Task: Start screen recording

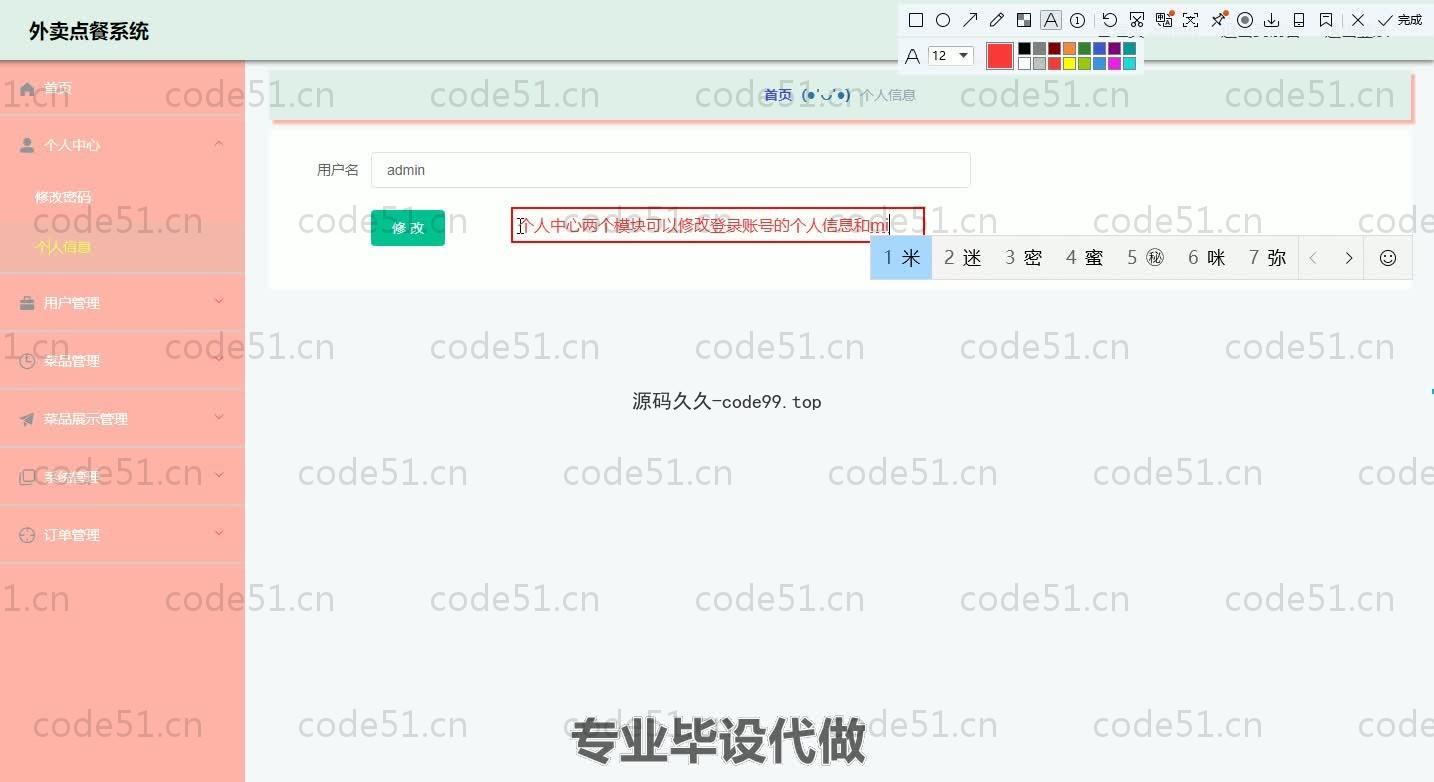Action: (x=1245, y=20)
